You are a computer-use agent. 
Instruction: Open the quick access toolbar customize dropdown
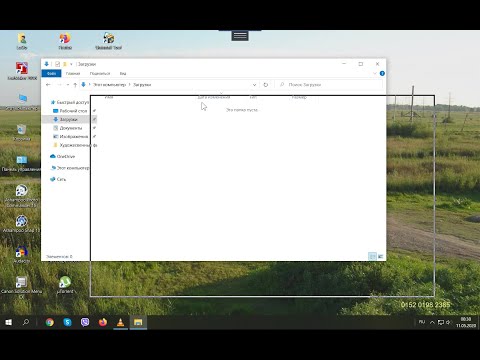pyautogui.click(x=71, y=64)
